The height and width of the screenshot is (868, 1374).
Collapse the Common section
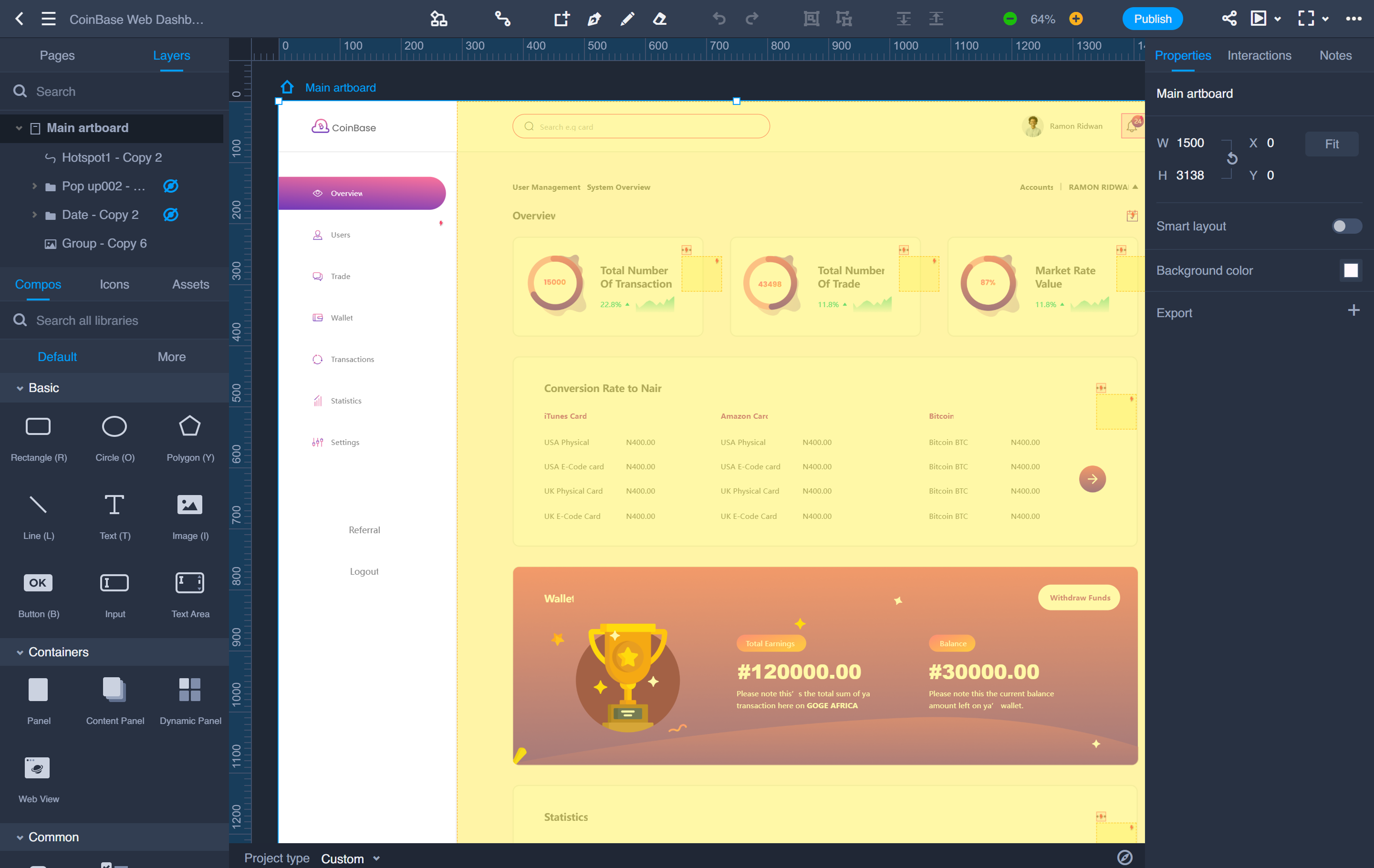pyautogui.click(x=20, y=837)
